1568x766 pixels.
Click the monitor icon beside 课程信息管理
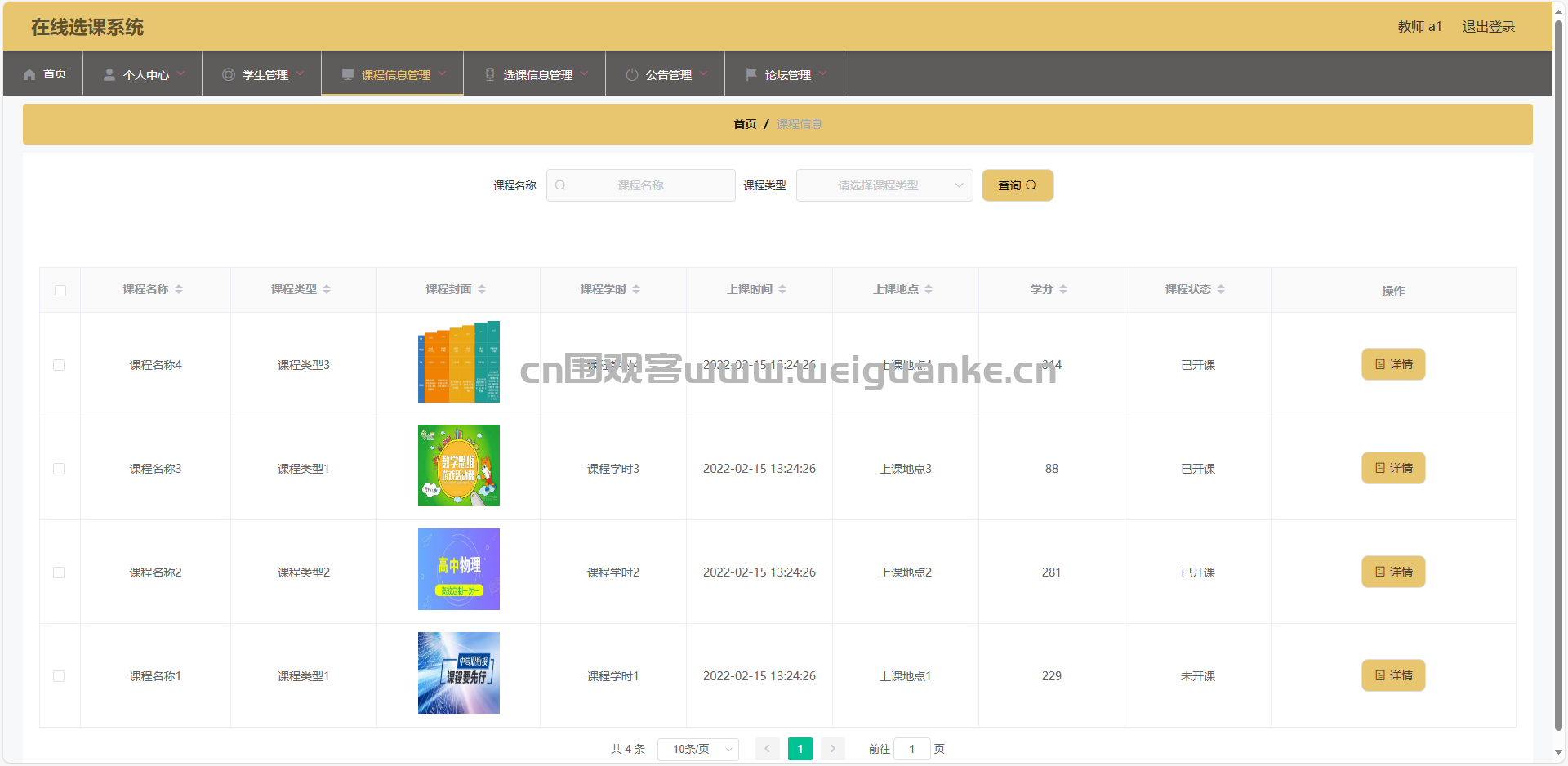point(348,74)
